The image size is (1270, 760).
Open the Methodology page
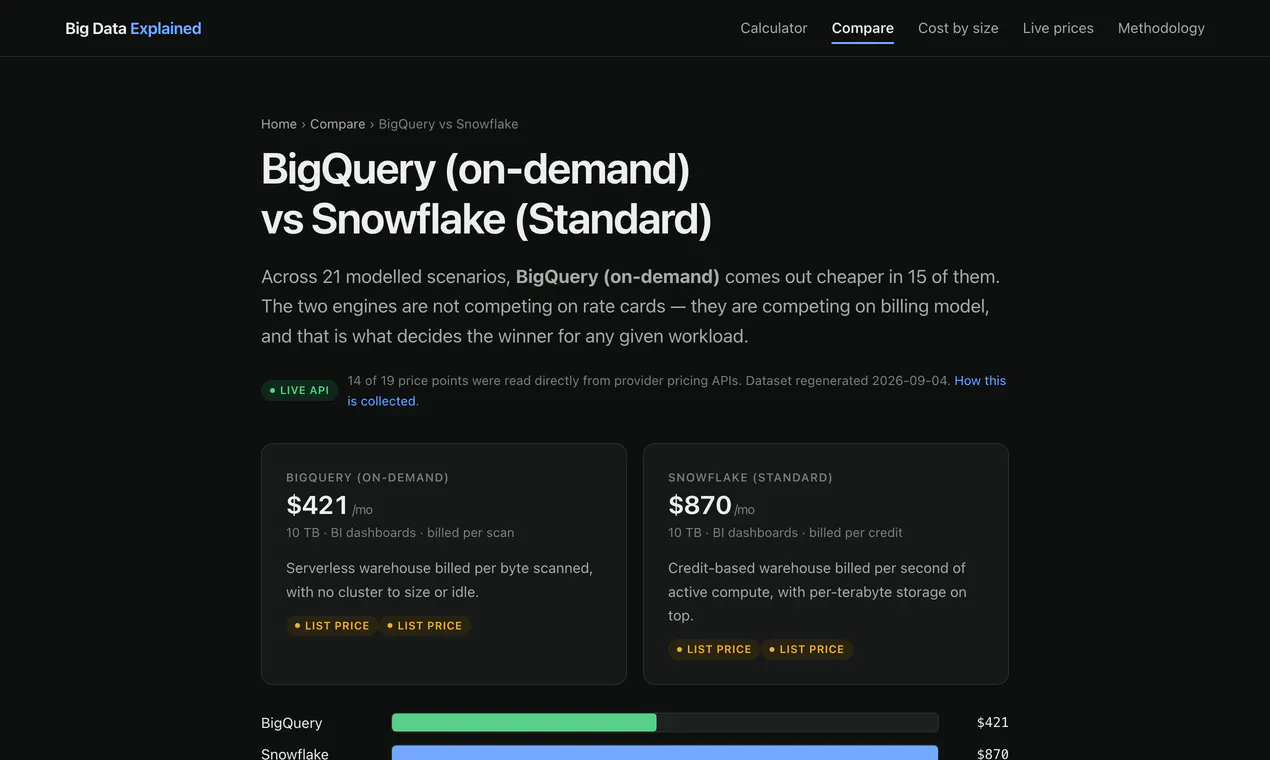coord(1161,28)
